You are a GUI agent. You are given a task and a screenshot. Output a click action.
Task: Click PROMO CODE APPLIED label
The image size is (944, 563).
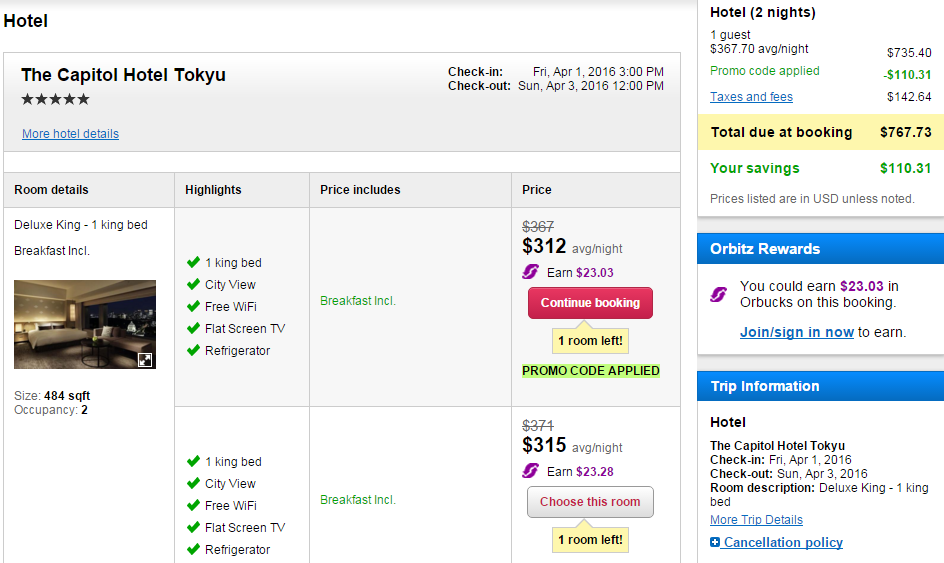591,370
